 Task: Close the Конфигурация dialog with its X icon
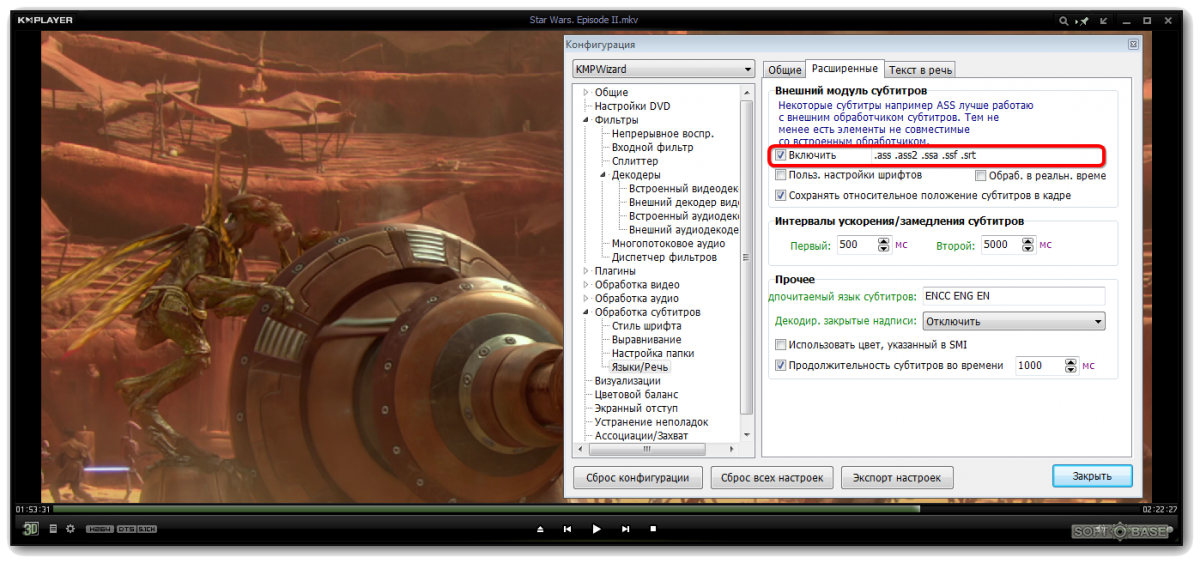coord(1133,45)
